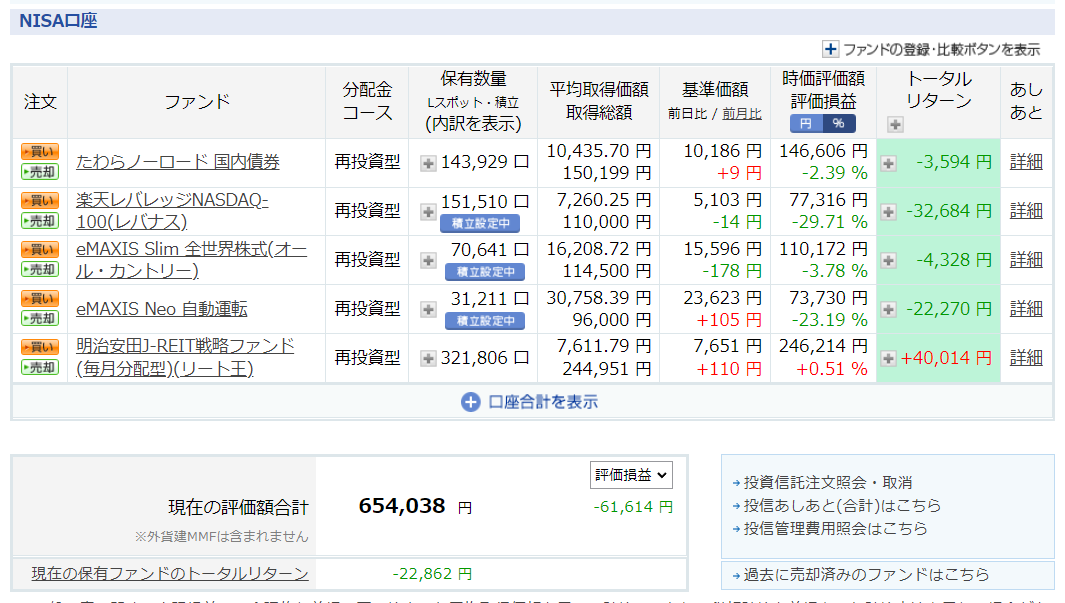Expand holdings breakdown for 321,806 口 row
This screenshot has height=603, width=1065.
click(x=428, y=359)
